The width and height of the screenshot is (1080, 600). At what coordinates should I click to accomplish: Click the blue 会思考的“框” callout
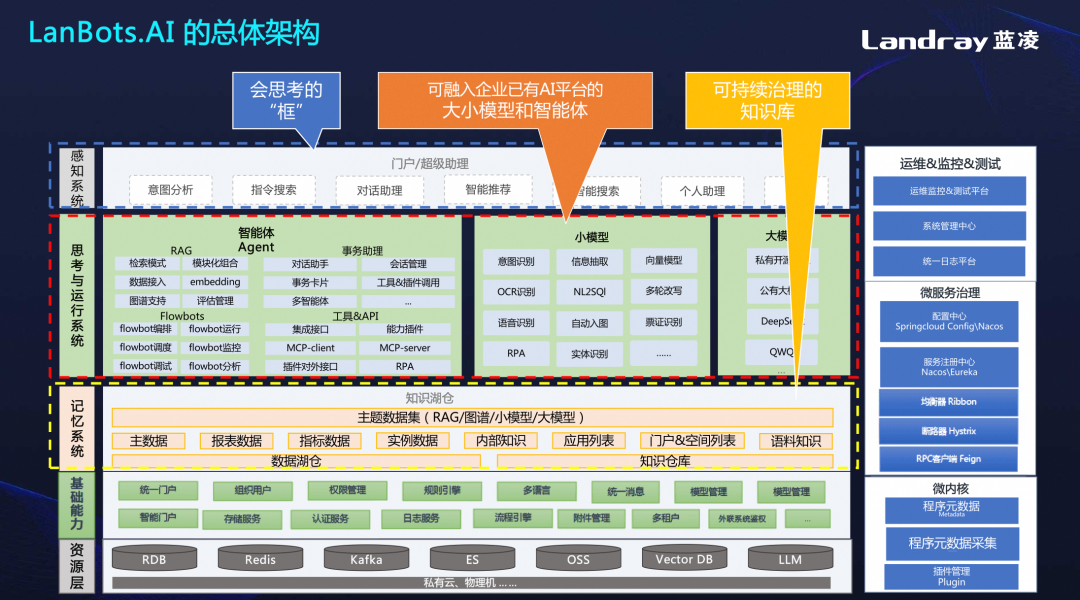pos(287,100)
